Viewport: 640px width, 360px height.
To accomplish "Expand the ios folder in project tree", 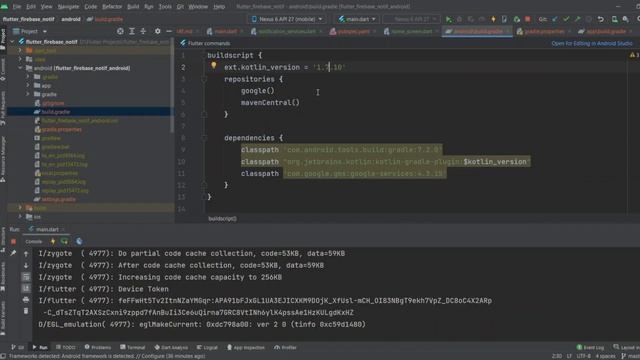I will tap(20, 217).
